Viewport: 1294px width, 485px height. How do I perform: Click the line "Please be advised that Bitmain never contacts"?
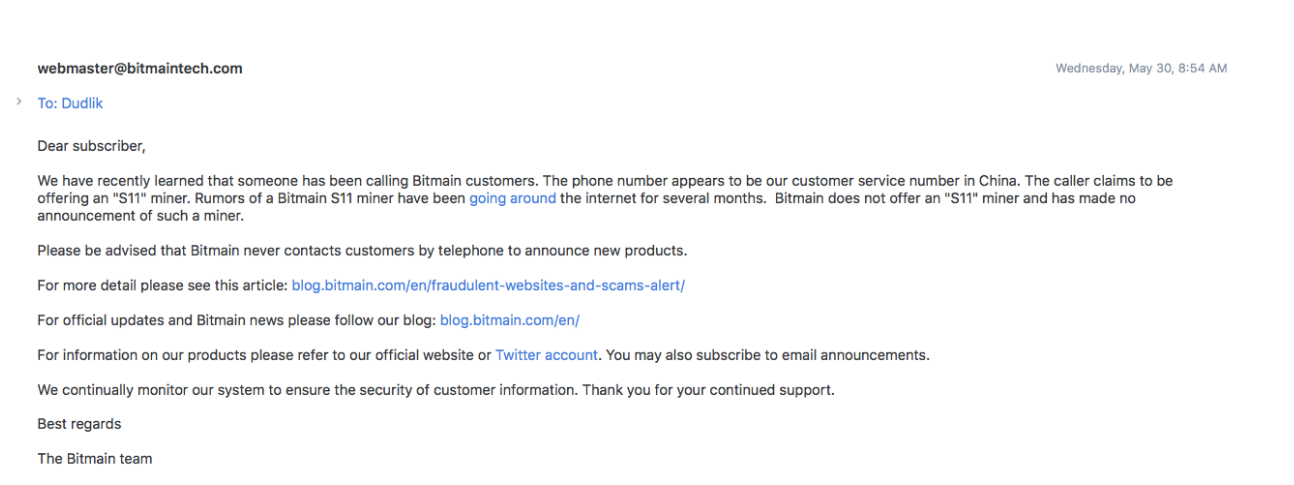(x=362, y=250)
